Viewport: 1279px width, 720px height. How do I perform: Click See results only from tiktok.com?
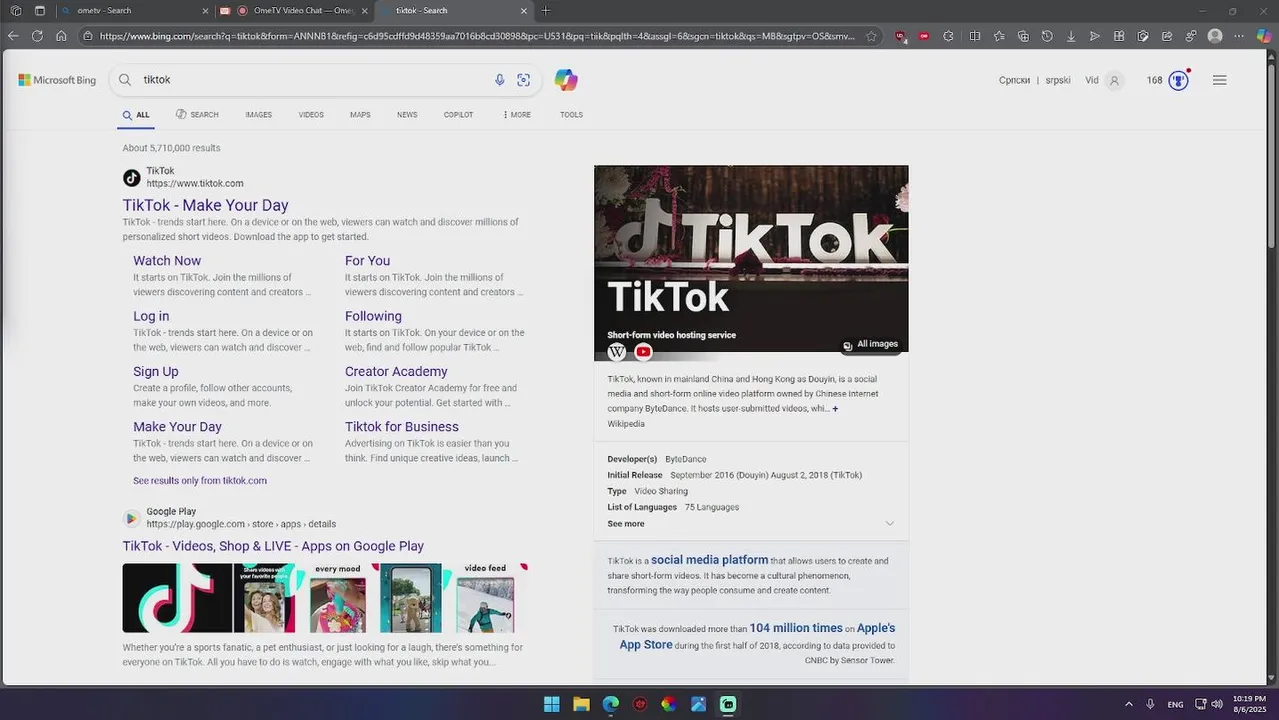coord(200,481)
